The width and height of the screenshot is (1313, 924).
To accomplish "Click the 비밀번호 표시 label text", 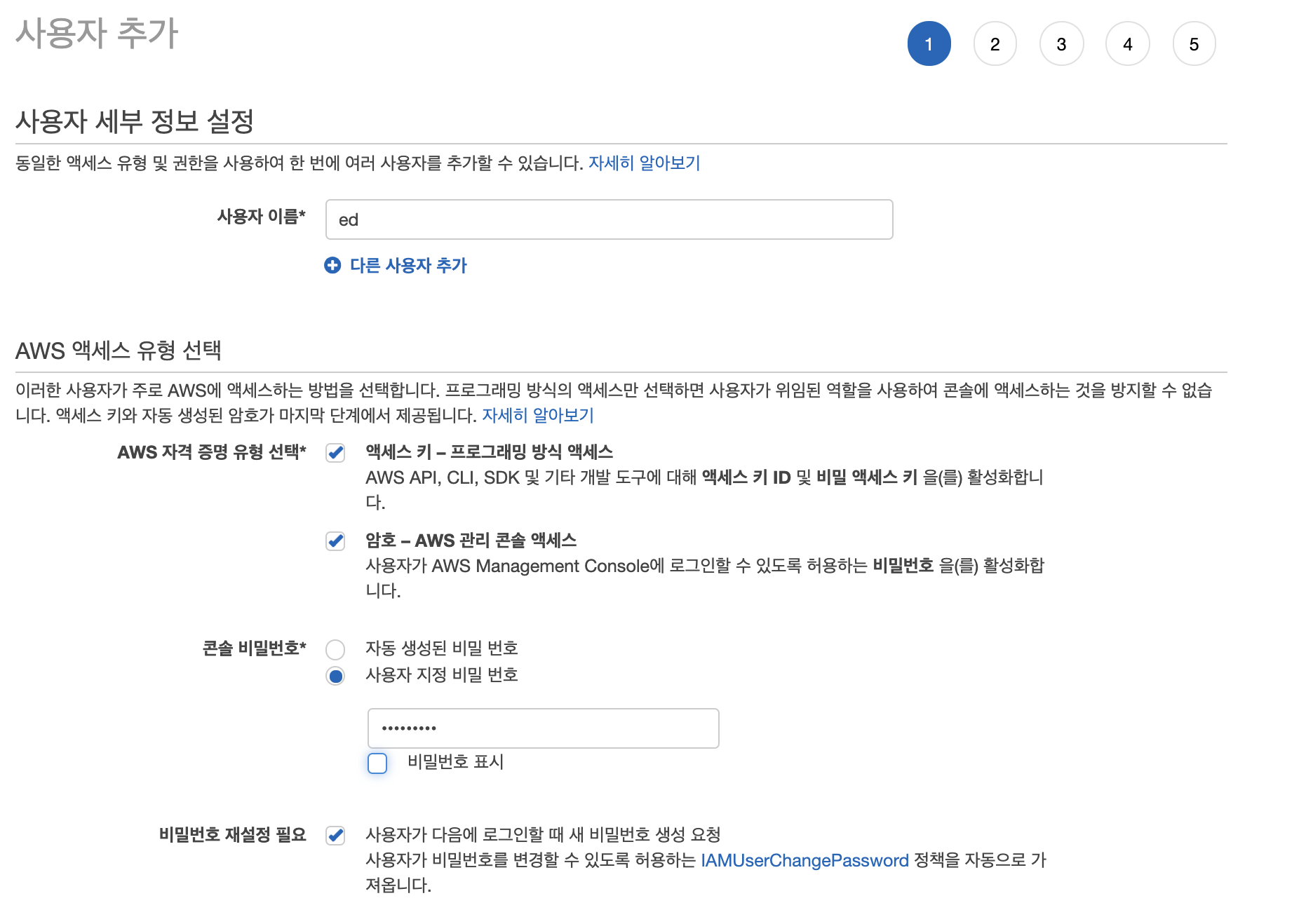I will pyautogui.click(x=456, y=761).
